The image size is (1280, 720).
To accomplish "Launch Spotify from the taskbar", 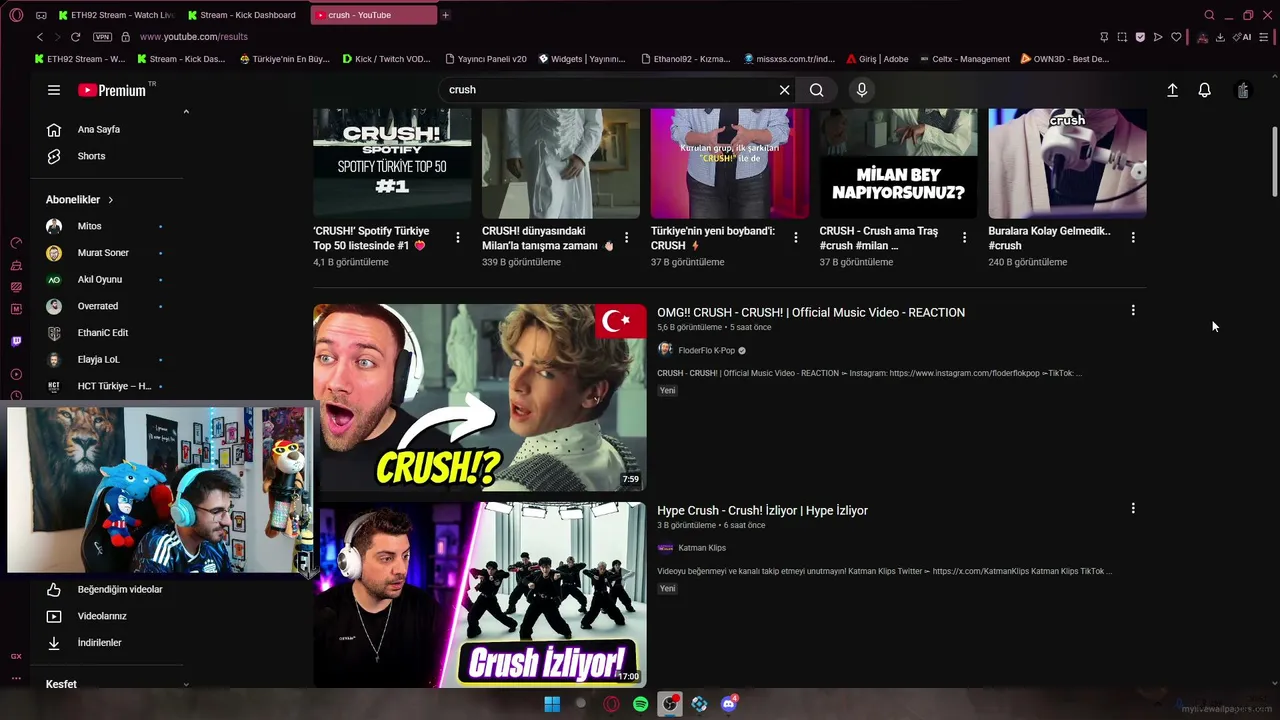I will pos(640,704).
